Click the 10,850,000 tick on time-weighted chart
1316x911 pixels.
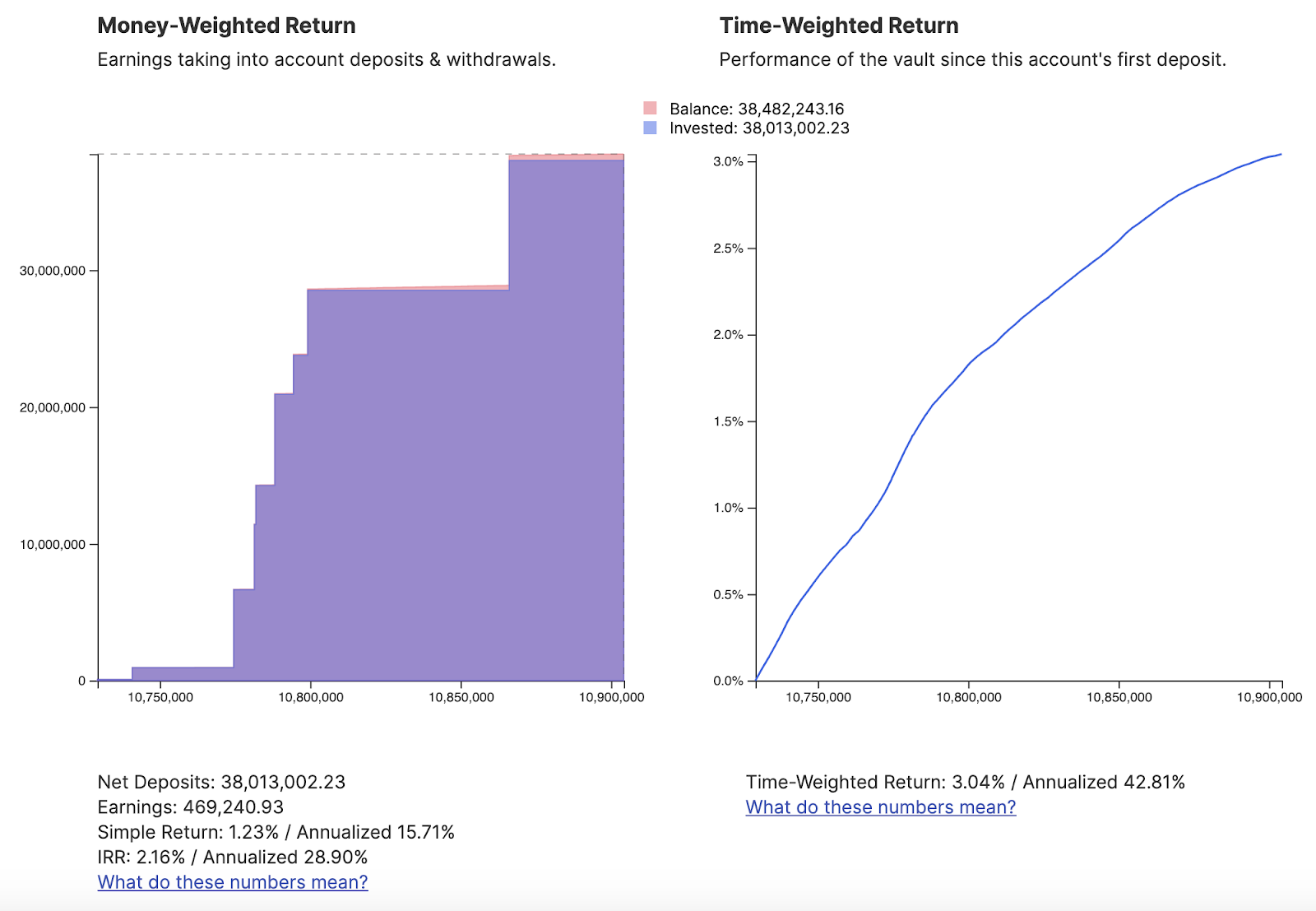point(1119,697)
